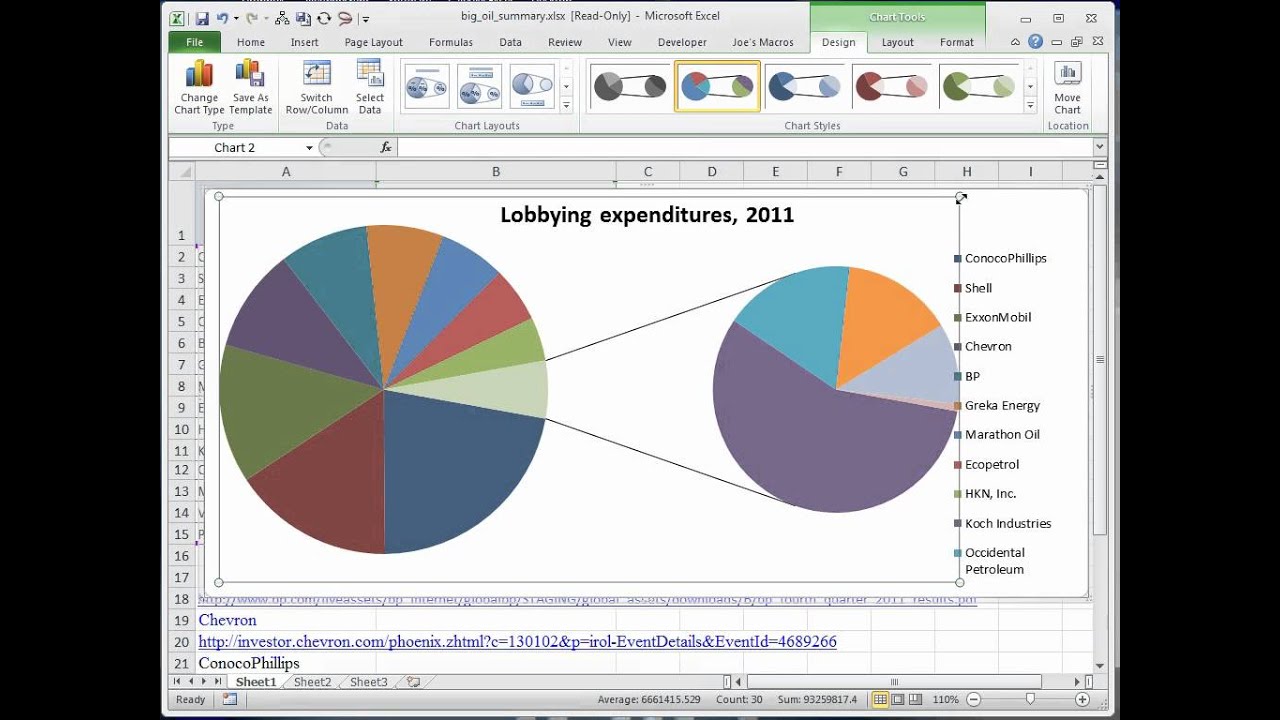1280x720 pixels.
Task: Click the insert function fx icon
Action: click(x=386, y=147)
